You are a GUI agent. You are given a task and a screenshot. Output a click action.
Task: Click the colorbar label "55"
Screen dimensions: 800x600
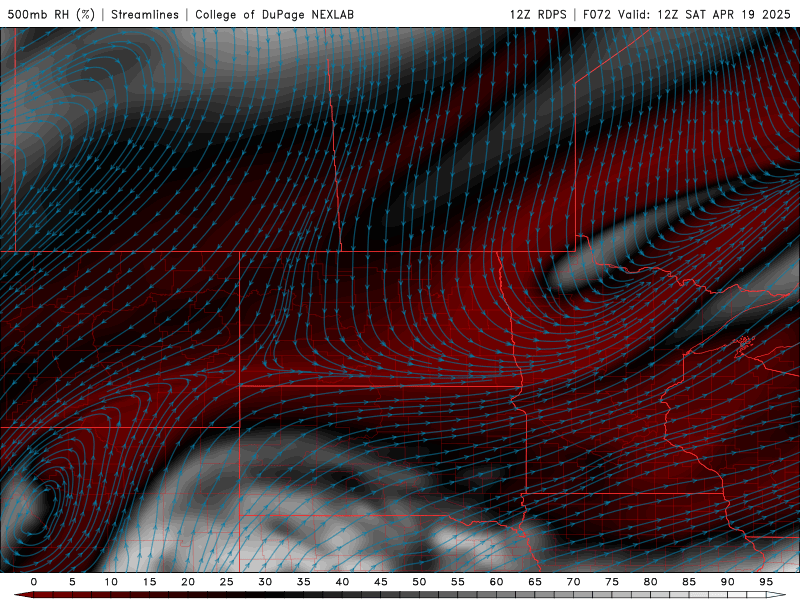pos(458,582)
